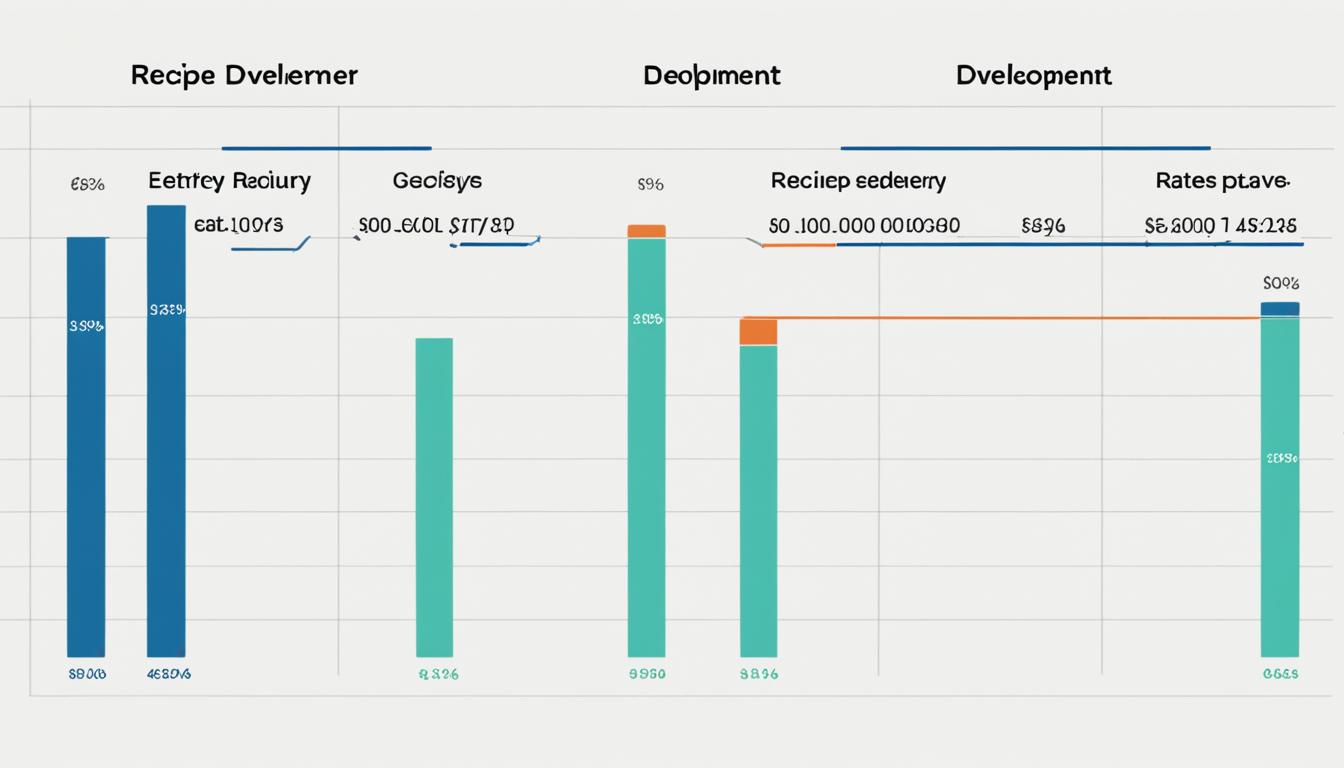Toggle the 68% indicator label
The width and height of the screenshot is (1344, 768).
pyautogui.click(x=87, y=183)
